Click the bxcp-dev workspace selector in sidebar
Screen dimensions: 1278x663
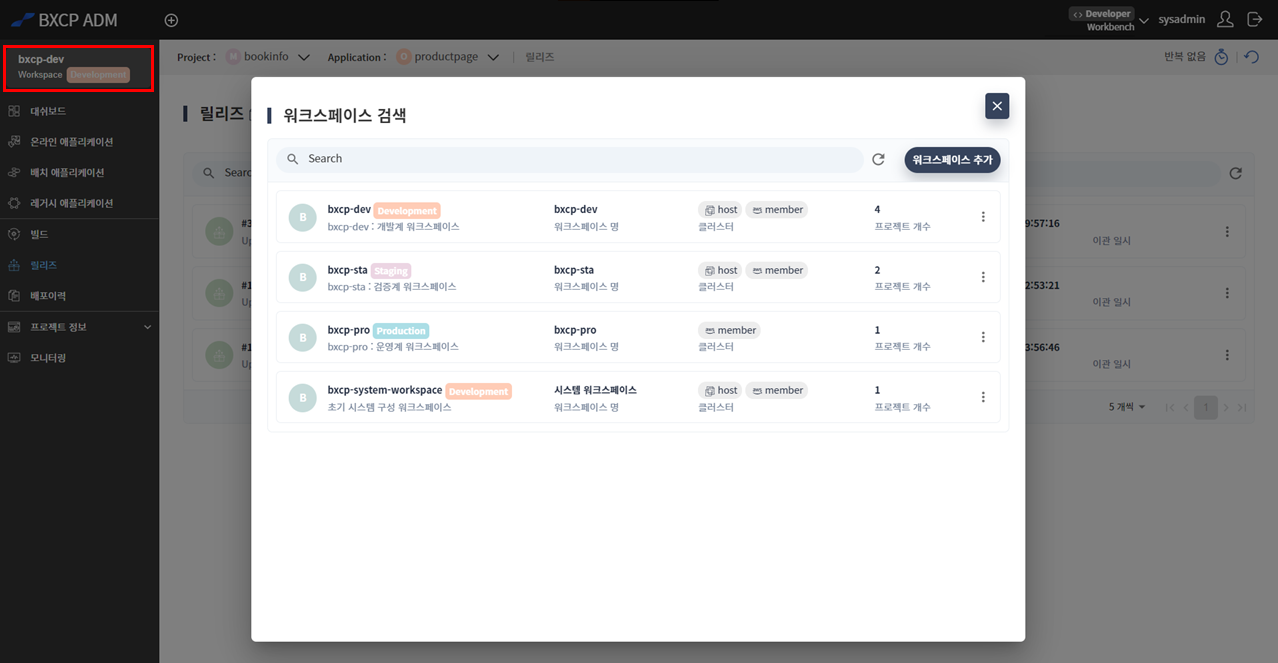coord(78,67)
